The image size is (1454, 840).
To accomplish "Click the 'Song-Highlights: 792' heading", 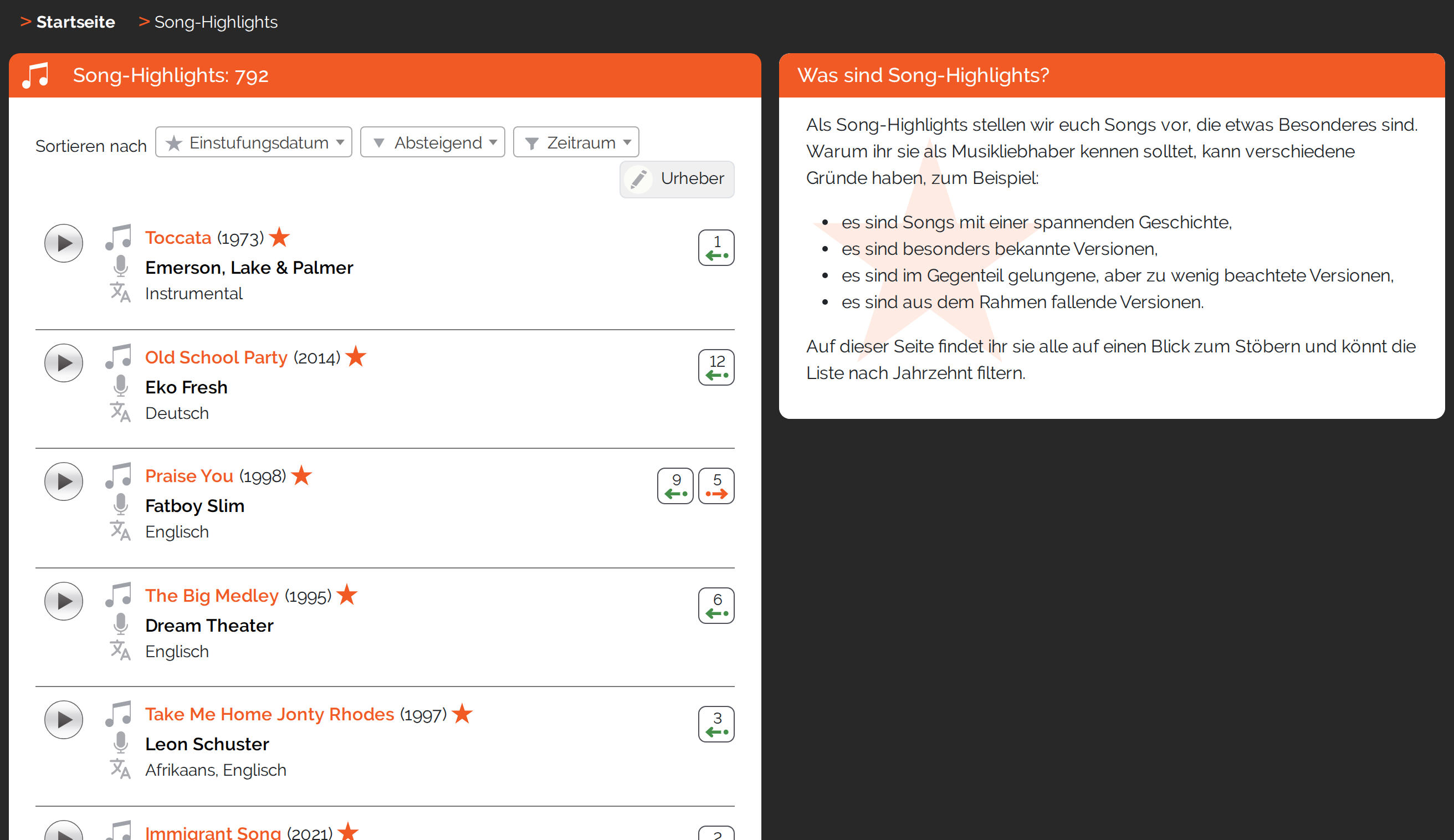I will coord(171,75).
